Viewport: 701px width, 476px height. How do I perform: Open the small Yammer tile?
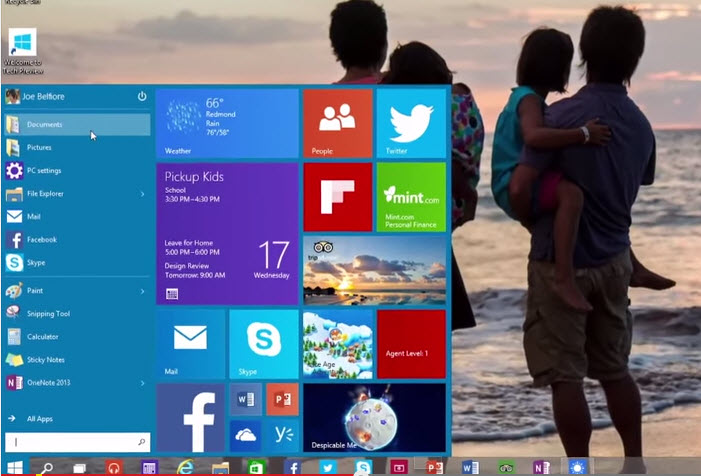pos(282,433)
